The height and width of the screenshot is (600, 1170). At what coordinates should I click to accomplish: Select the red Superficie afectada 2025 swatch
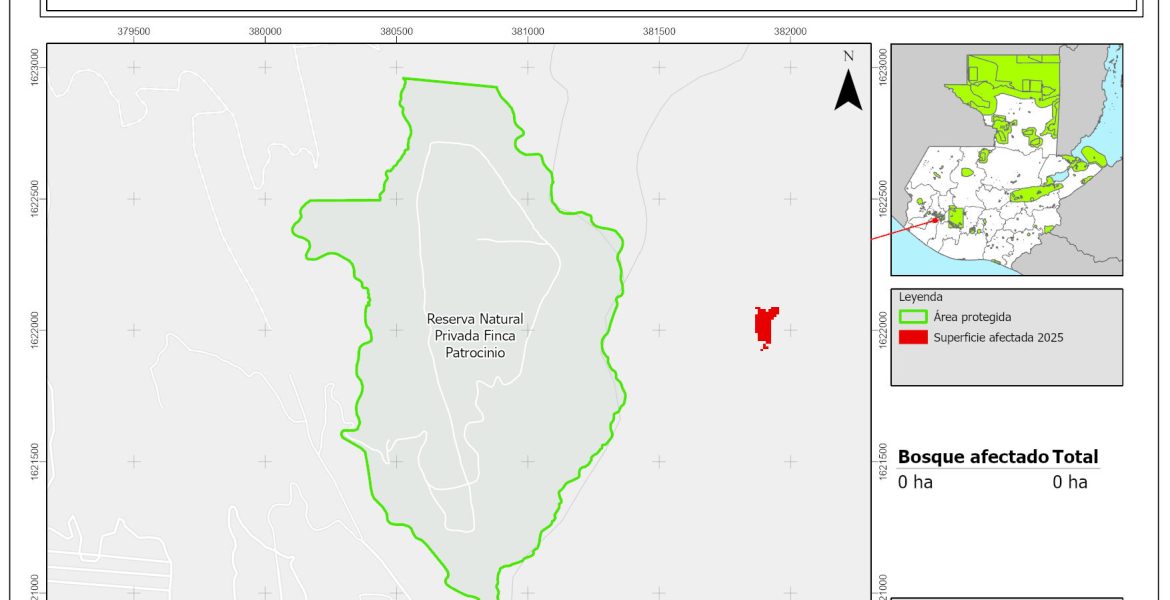[x=912, y=337]
